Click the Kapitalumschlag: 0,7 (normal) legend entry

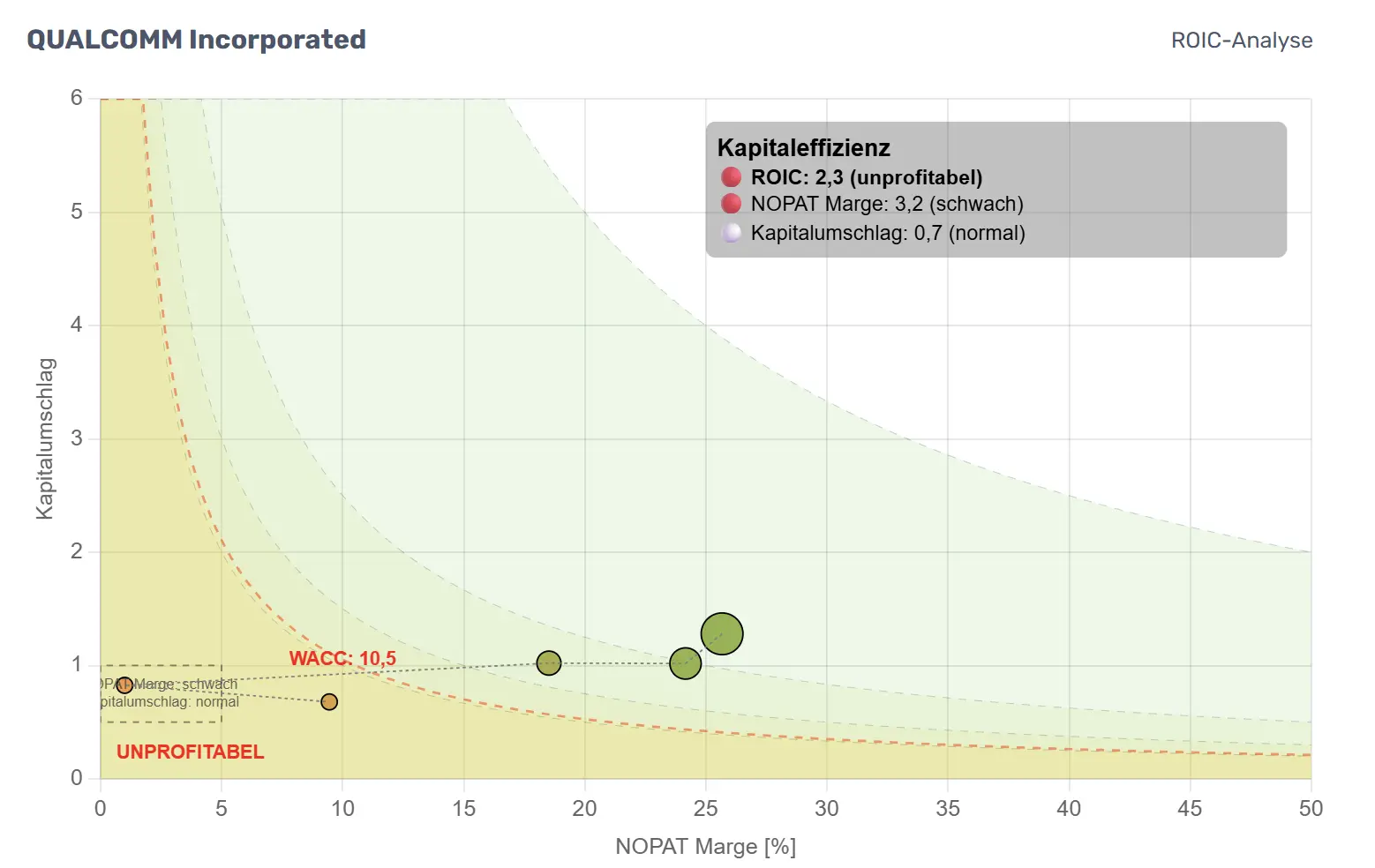point(887,233)
